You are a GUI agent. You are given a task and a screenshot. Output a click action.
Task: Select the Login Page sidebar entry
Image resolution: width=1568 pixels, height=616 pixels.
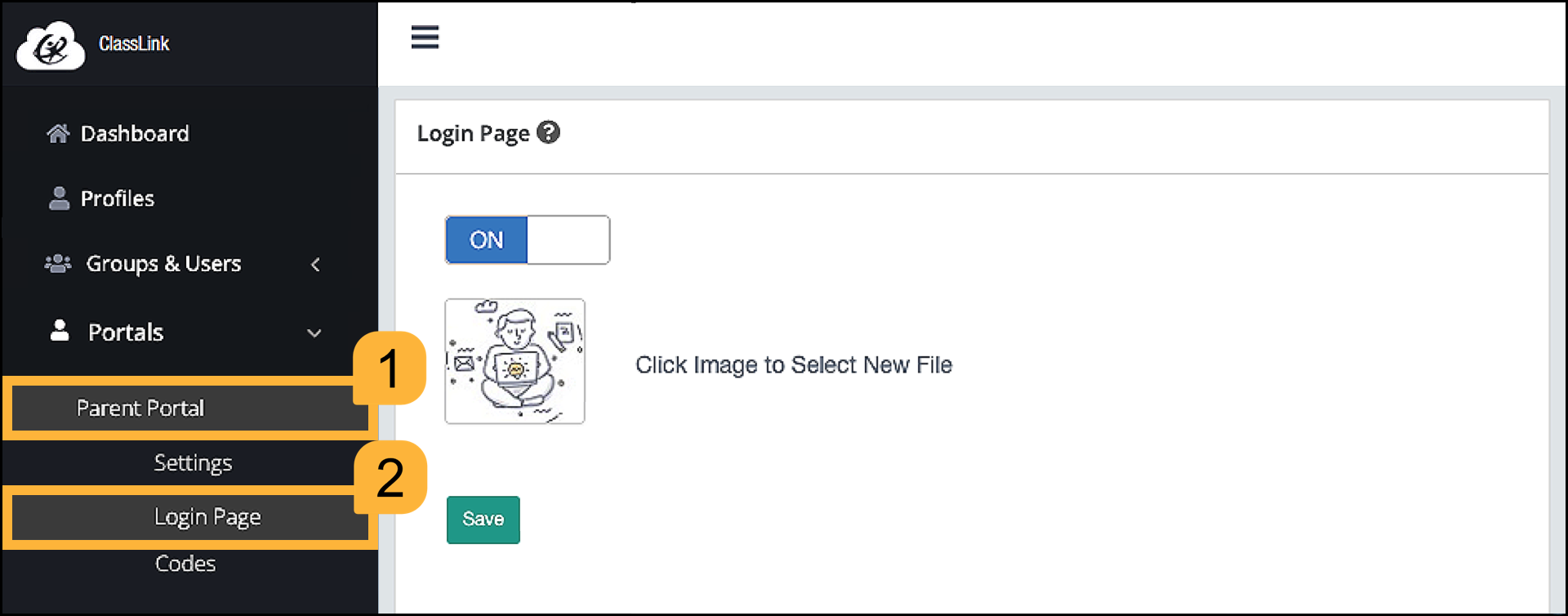(207, 516)
